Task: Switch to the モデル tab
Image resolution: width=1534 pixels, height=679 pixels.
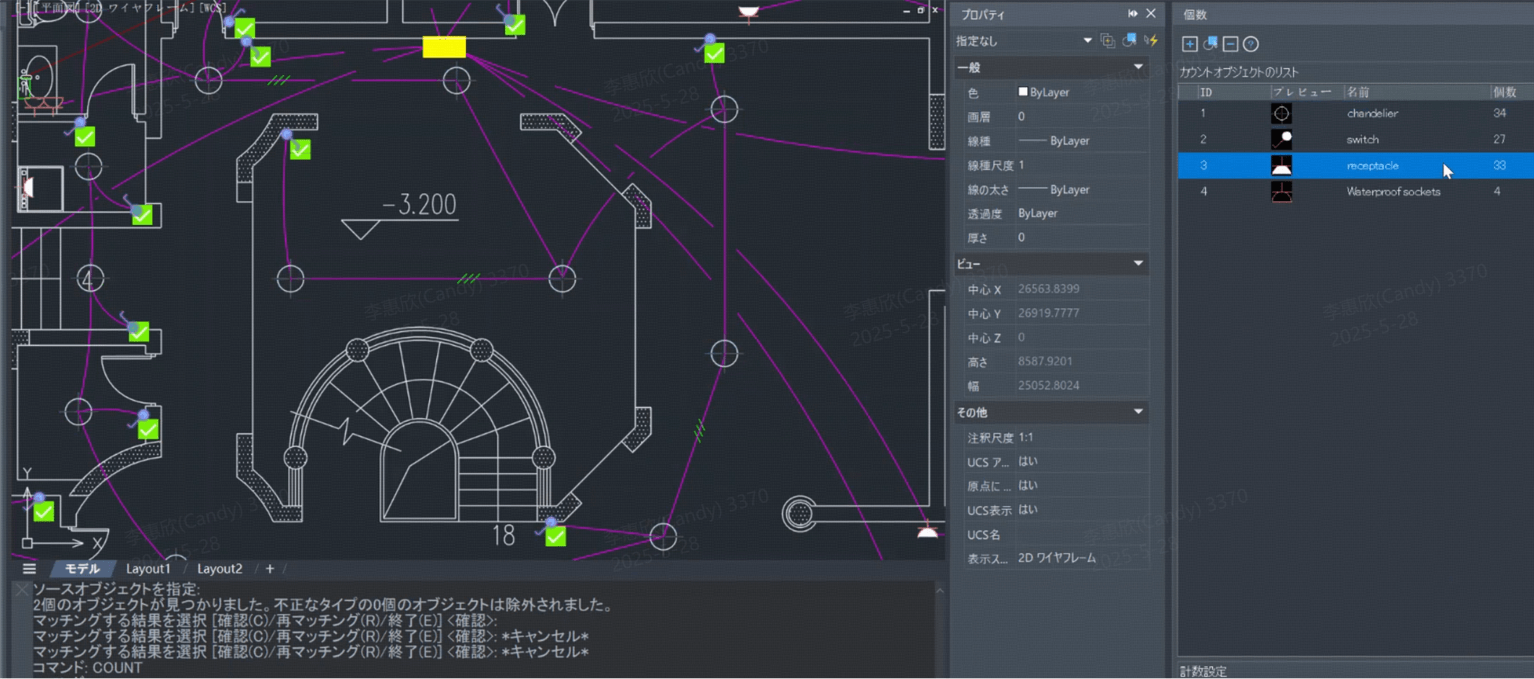Action: 82,569
